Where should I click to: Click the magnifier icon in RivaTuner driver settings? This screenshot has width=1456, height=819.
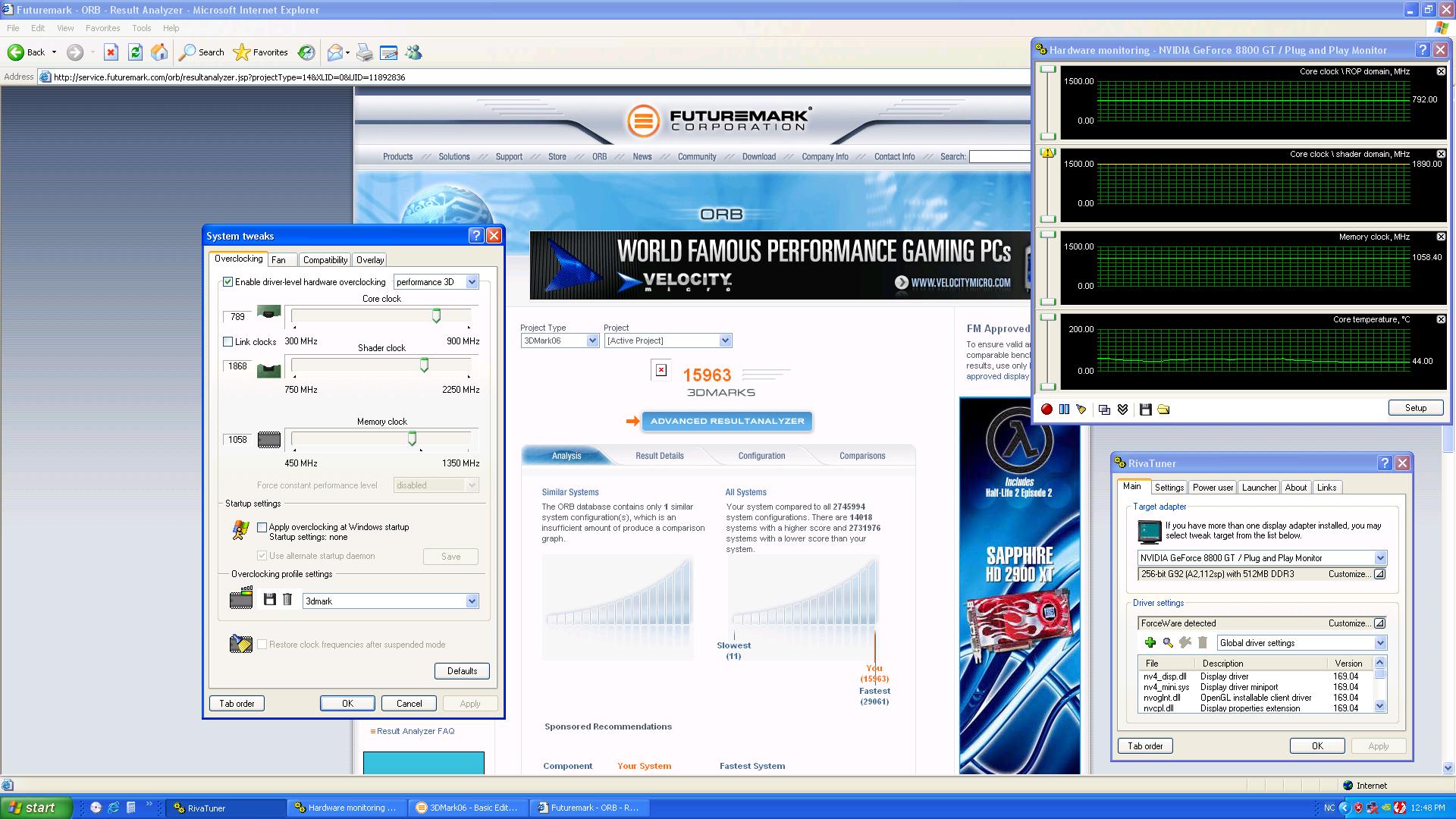pyautogui.click(x=1168, y=642)
